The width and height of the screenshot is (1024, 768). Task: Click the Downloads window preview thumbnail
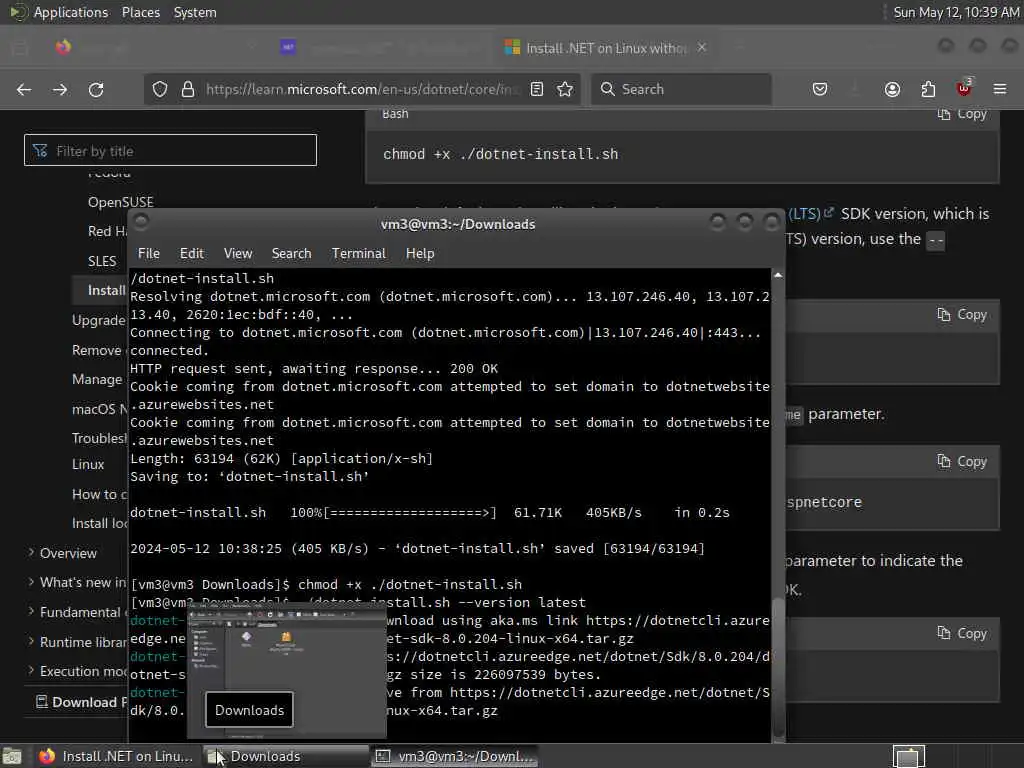[x=287, y=673]
